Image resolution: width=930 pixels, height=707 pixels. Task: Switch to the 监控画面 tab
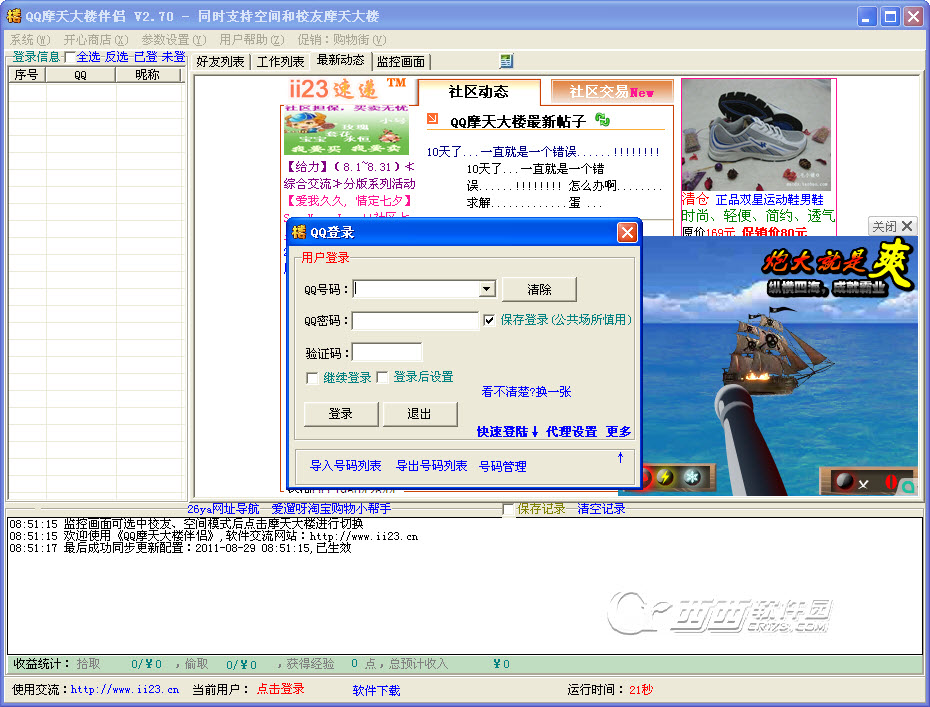pyautogui.click(x=400, y=62)
